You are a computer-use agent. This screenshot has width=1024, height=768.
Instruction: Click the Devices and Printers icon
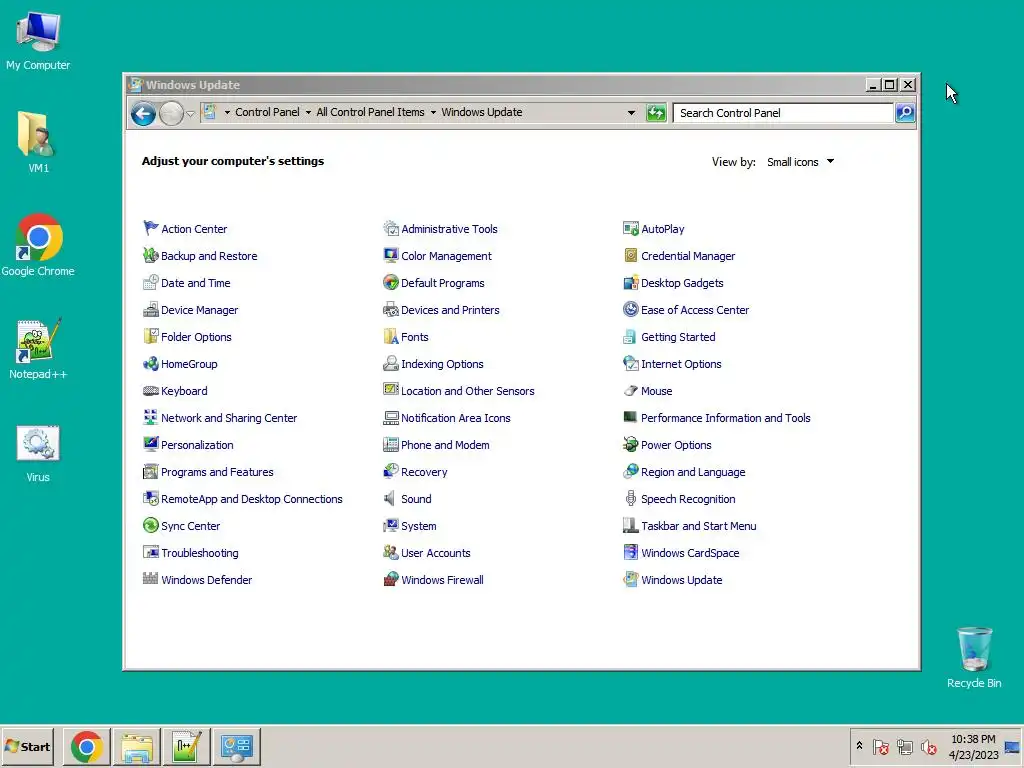click(x=391, y=310)
